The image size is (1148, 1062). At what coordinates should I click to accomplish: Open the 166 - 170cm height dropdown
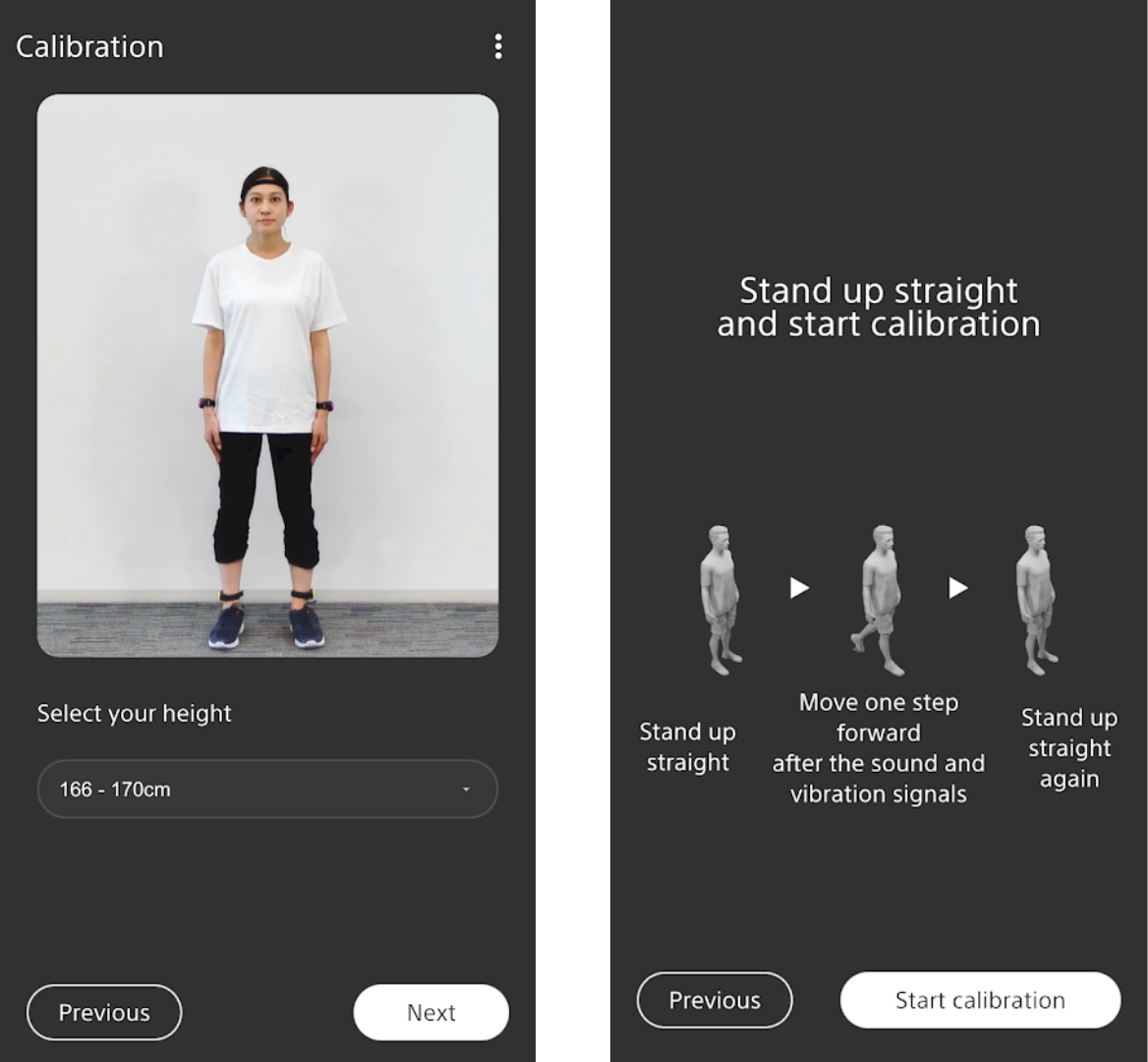coord(267,789)
